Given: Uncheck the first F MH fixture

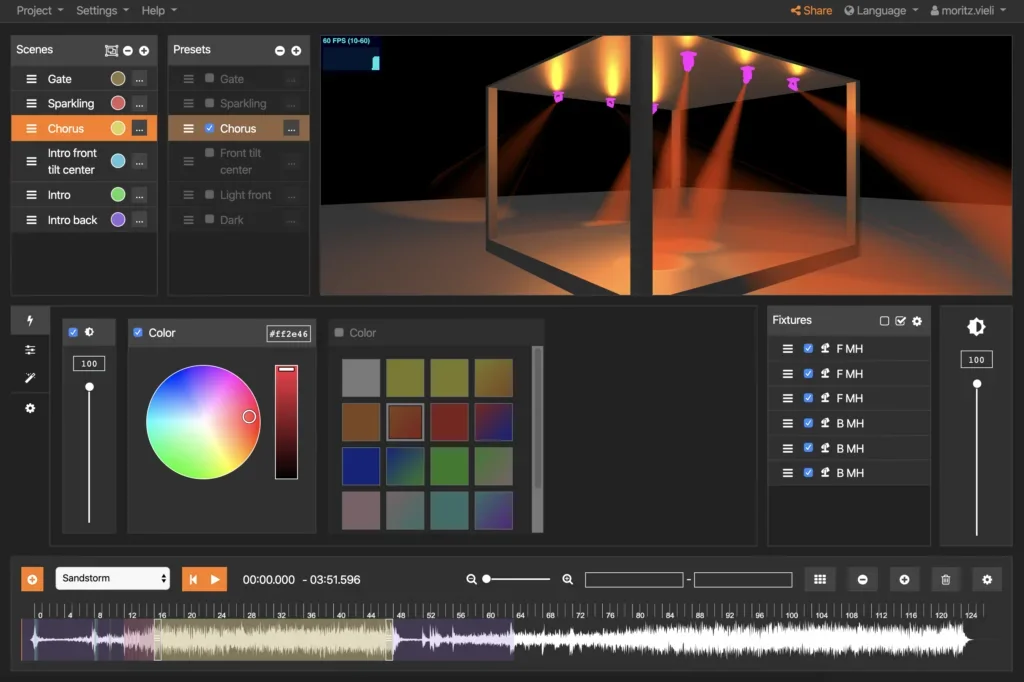Looking at the screenshot, I should [x=808, y=349].
